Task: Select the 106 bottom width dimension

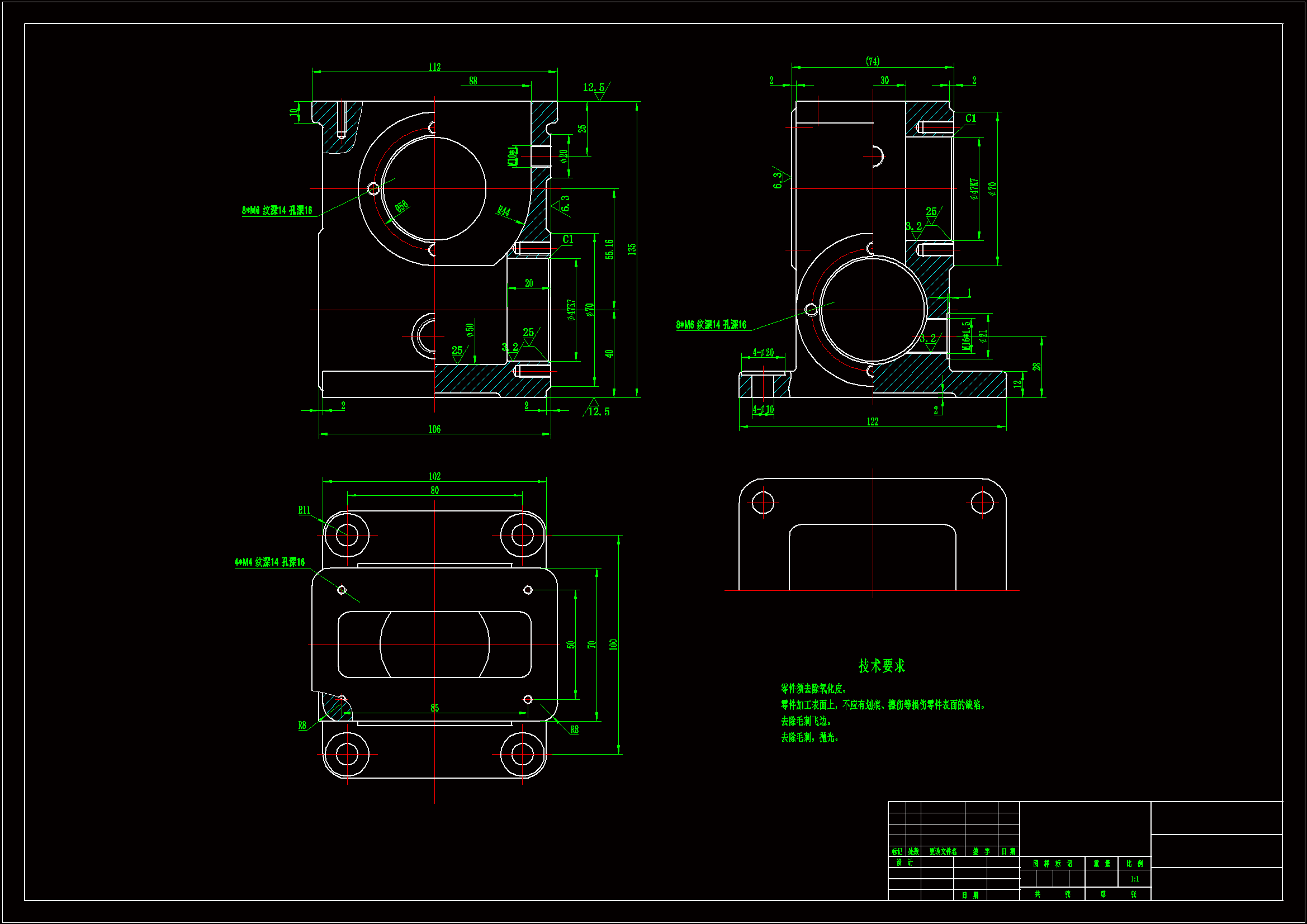Action: click(x=434, y=429)
